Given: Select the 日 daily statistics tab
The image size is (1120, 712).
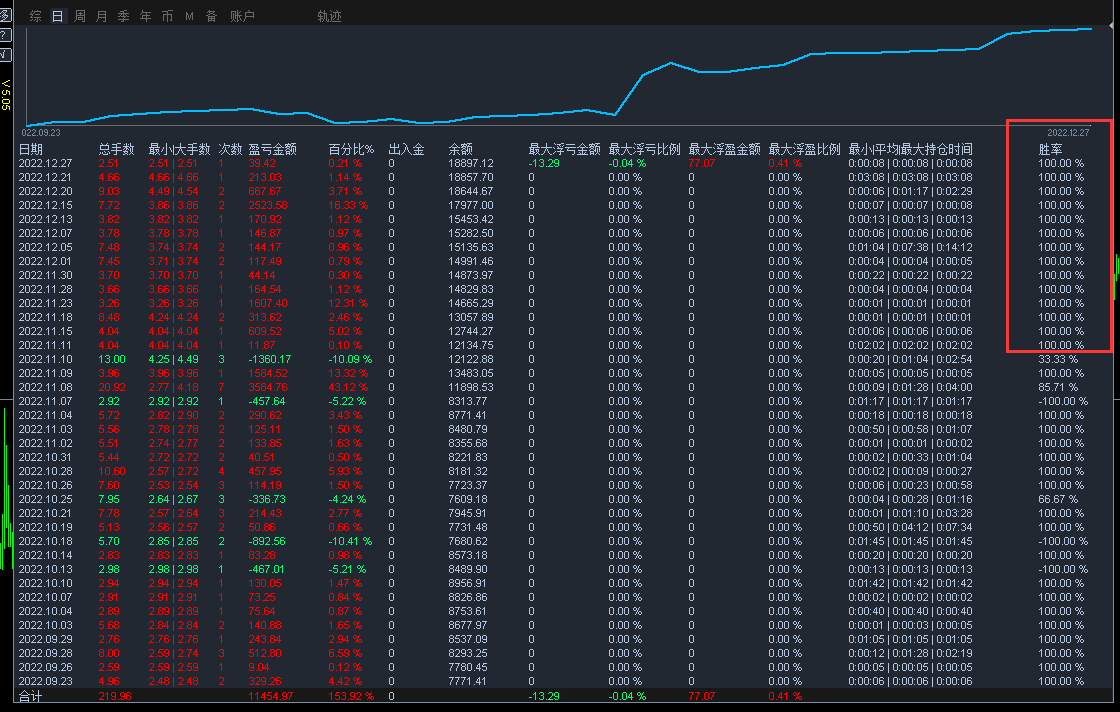Looking at the screenshot, I should [58, 16].
